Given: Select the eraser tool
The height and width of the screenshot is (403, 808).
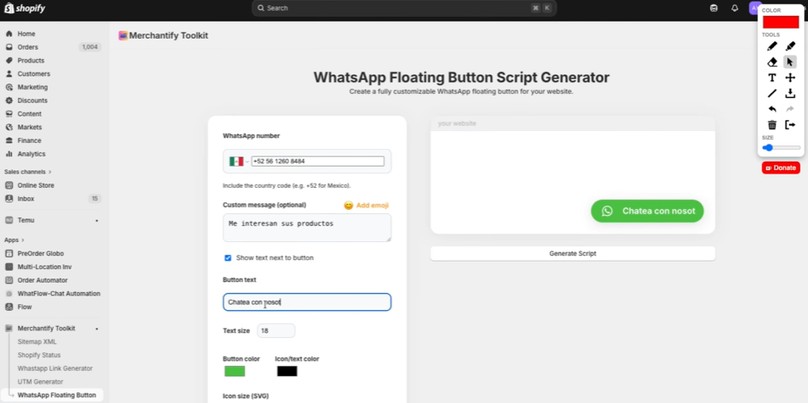Looking at the screenshot, I should tap(772, 62).
